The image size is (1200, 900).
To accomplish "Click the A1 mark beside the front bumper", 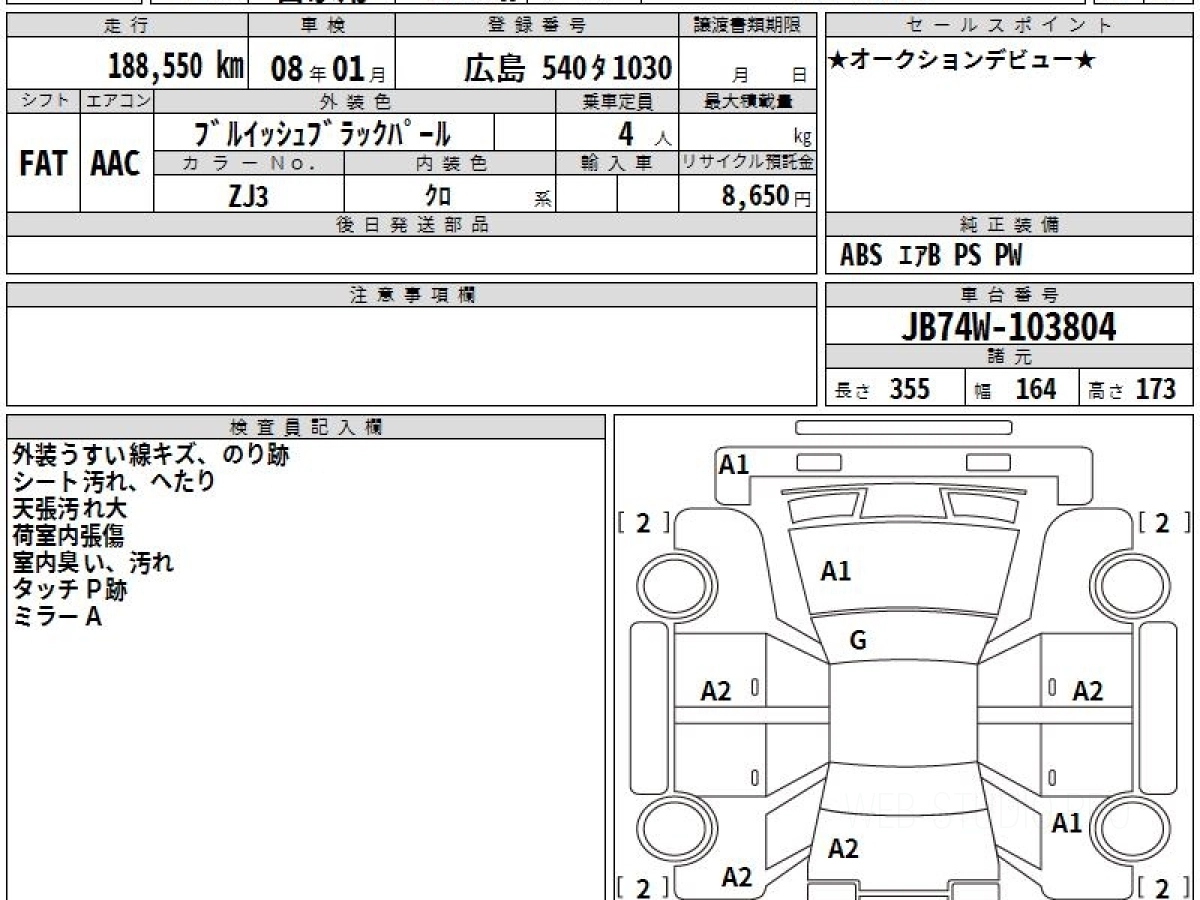I will tap(734, 464).
